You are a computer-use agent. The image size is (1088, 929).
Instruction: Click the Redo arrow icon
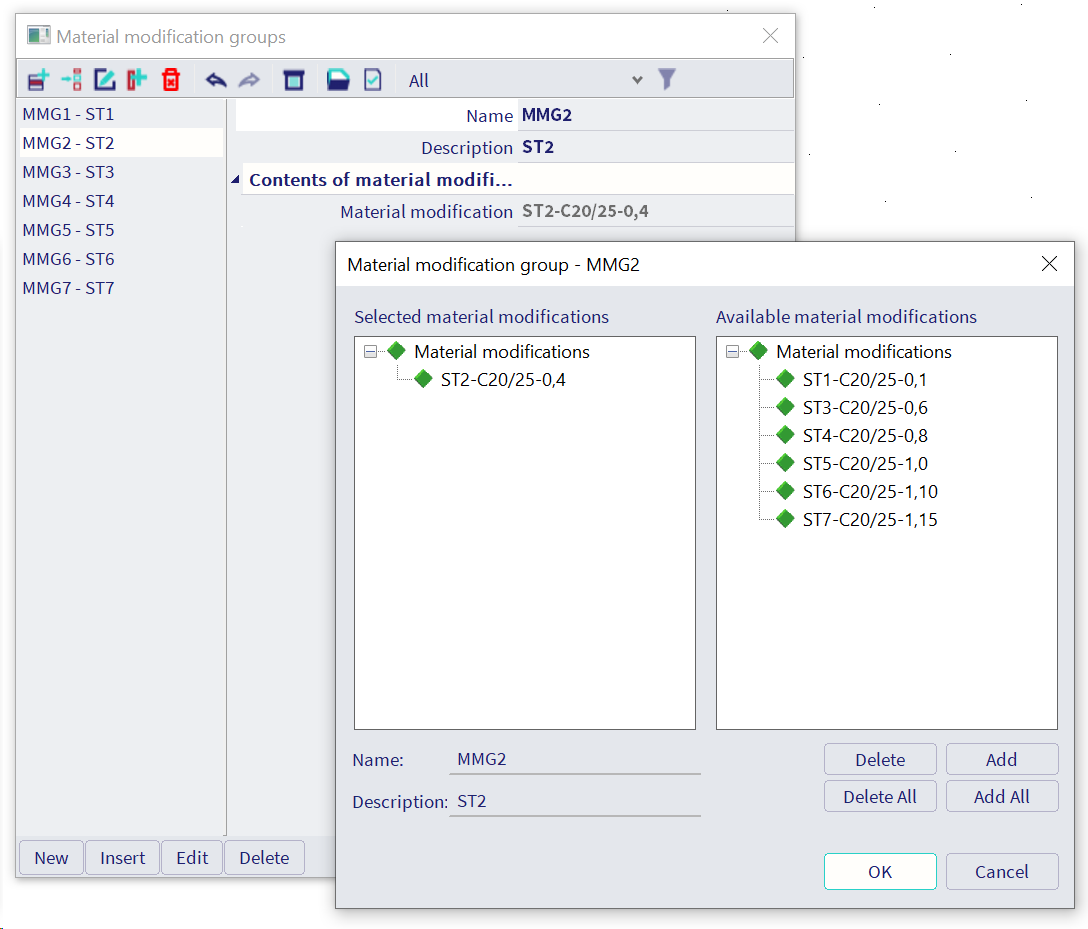point(249,80)
